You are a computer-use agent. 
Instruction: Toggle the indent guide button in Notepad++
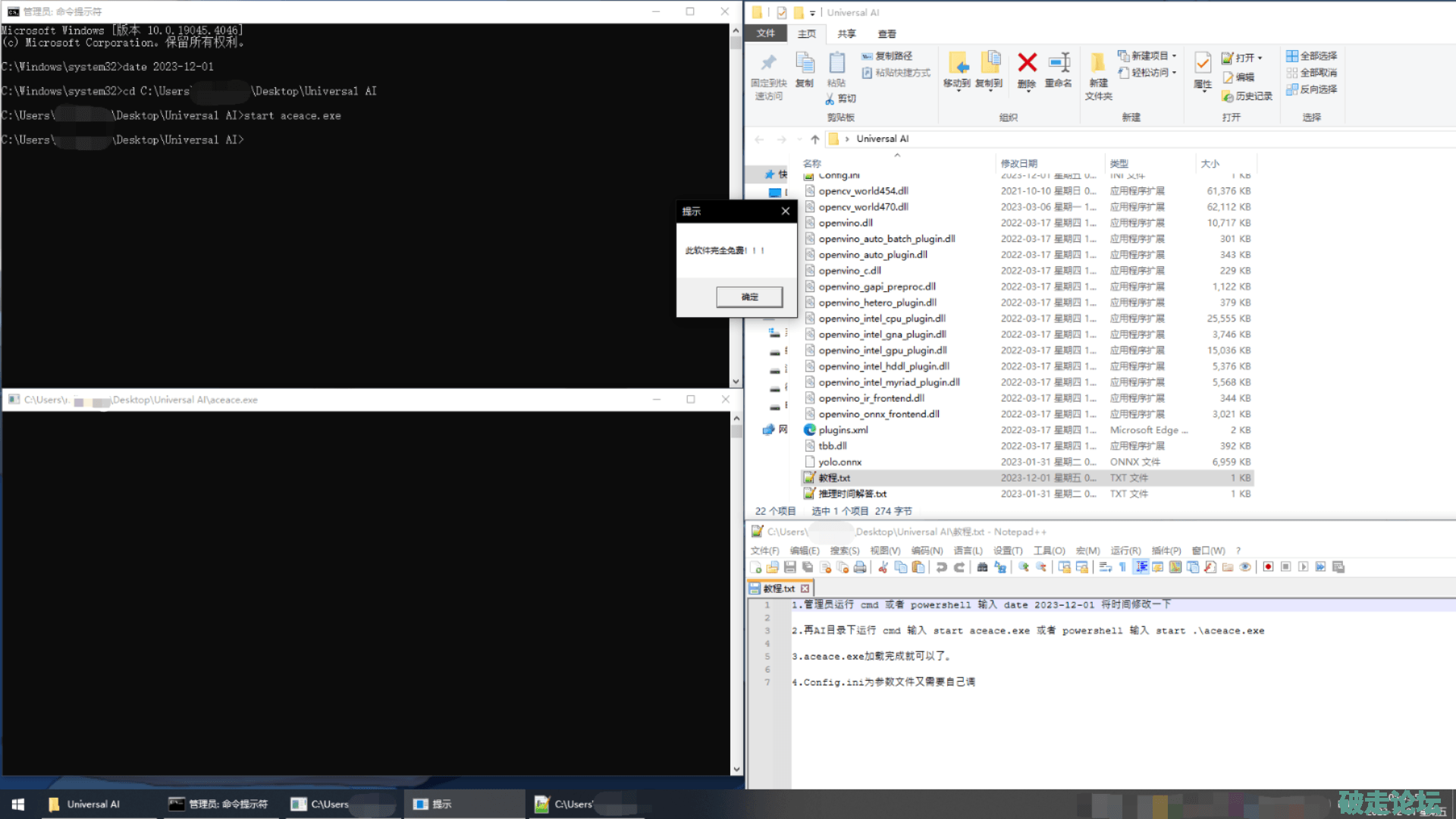(x=1141, y=567)
